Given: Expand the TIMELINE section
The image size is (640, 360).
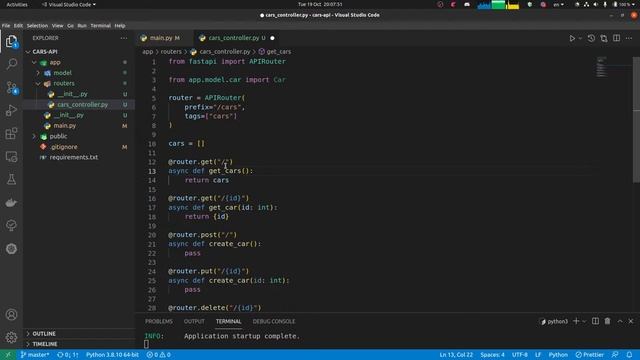Looking at the screenshot, I should pyautogui.click(x=44, y=344).
